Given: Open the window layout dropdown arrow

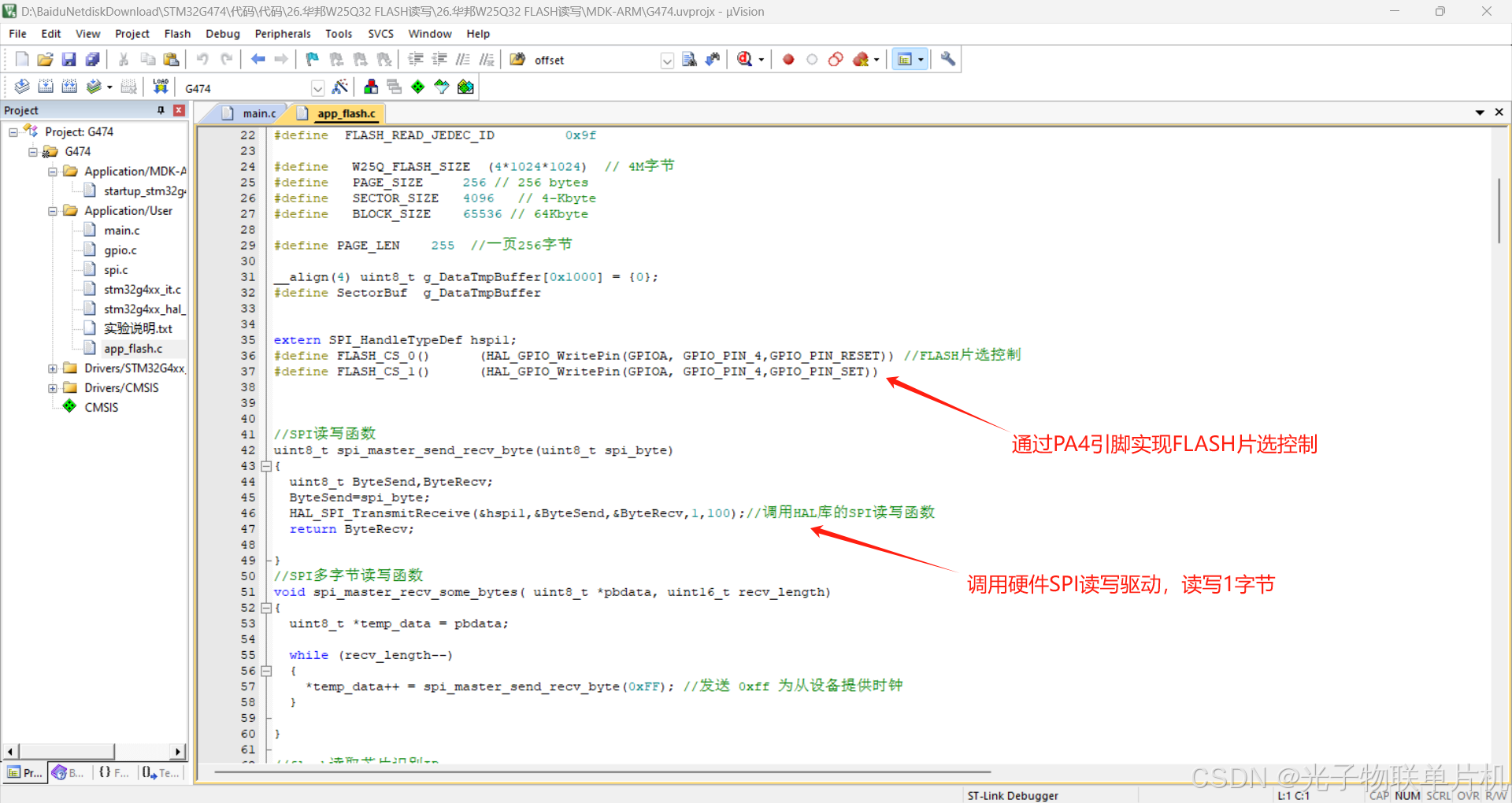Looking at the screenshot, I should tap(921, 60).
